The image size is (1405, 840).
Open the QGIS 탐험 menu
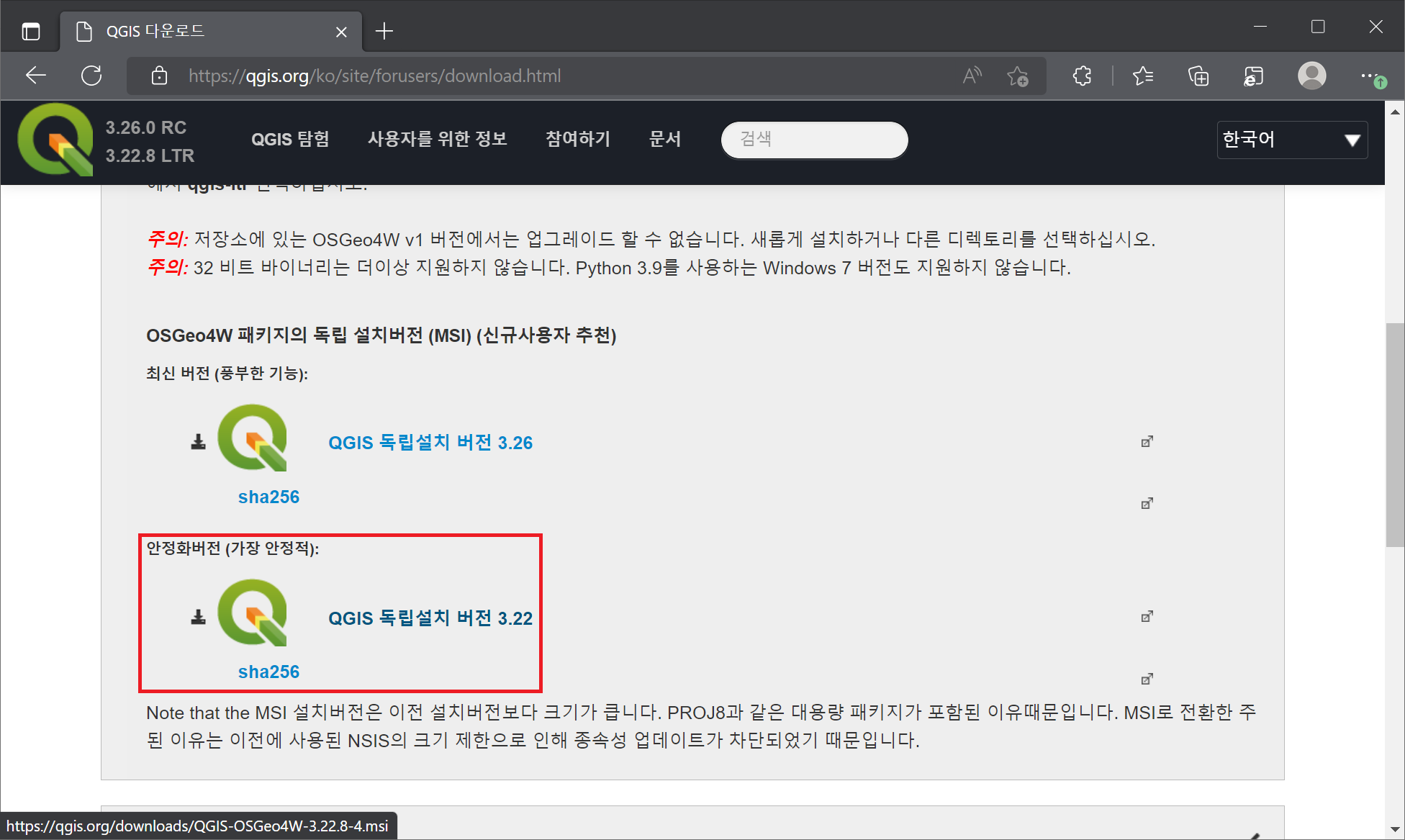[290, 139]
